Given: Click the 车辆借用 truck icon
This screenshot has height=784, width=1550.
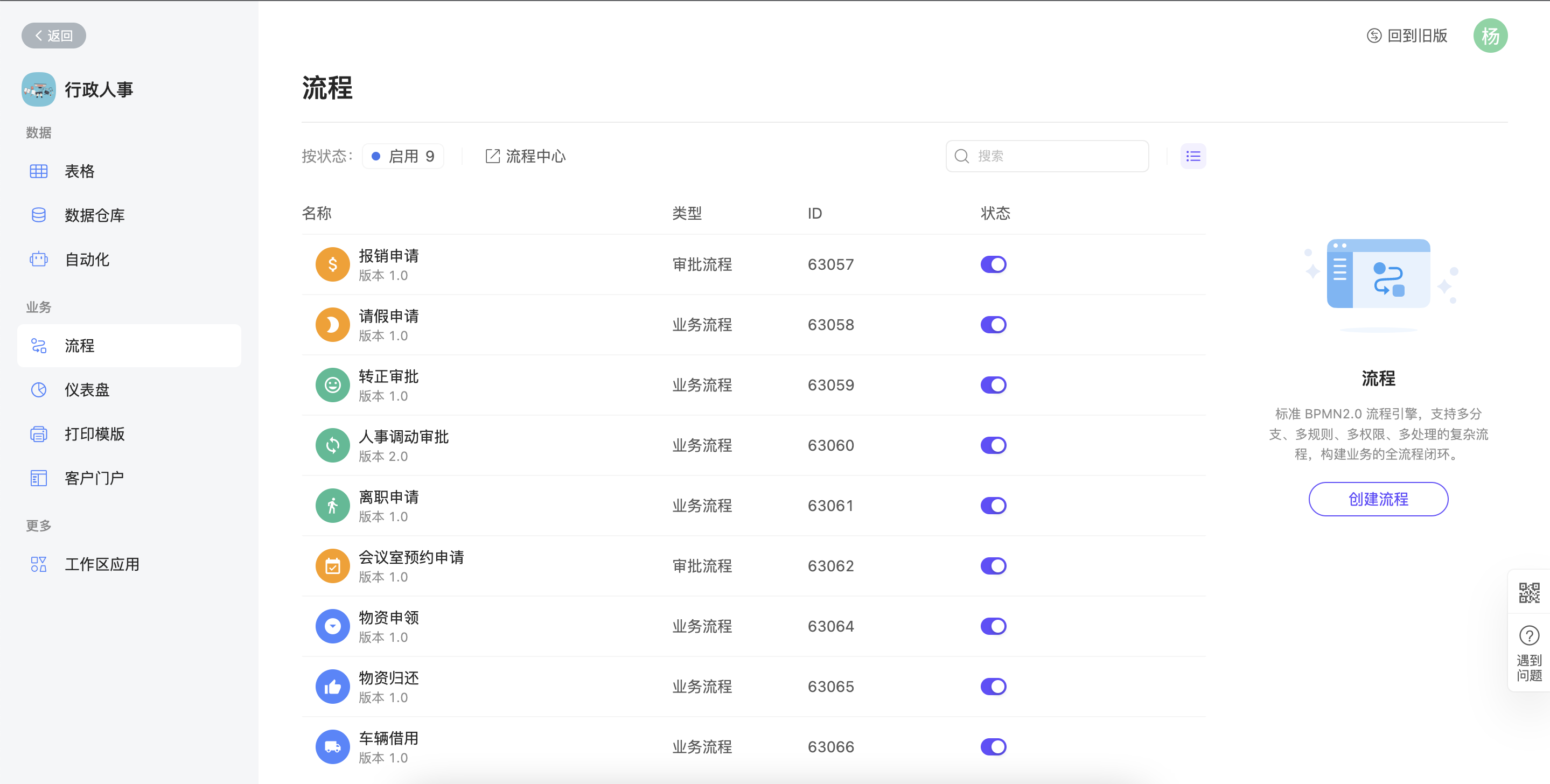Looking at the screenshot, I should [332, 747].
